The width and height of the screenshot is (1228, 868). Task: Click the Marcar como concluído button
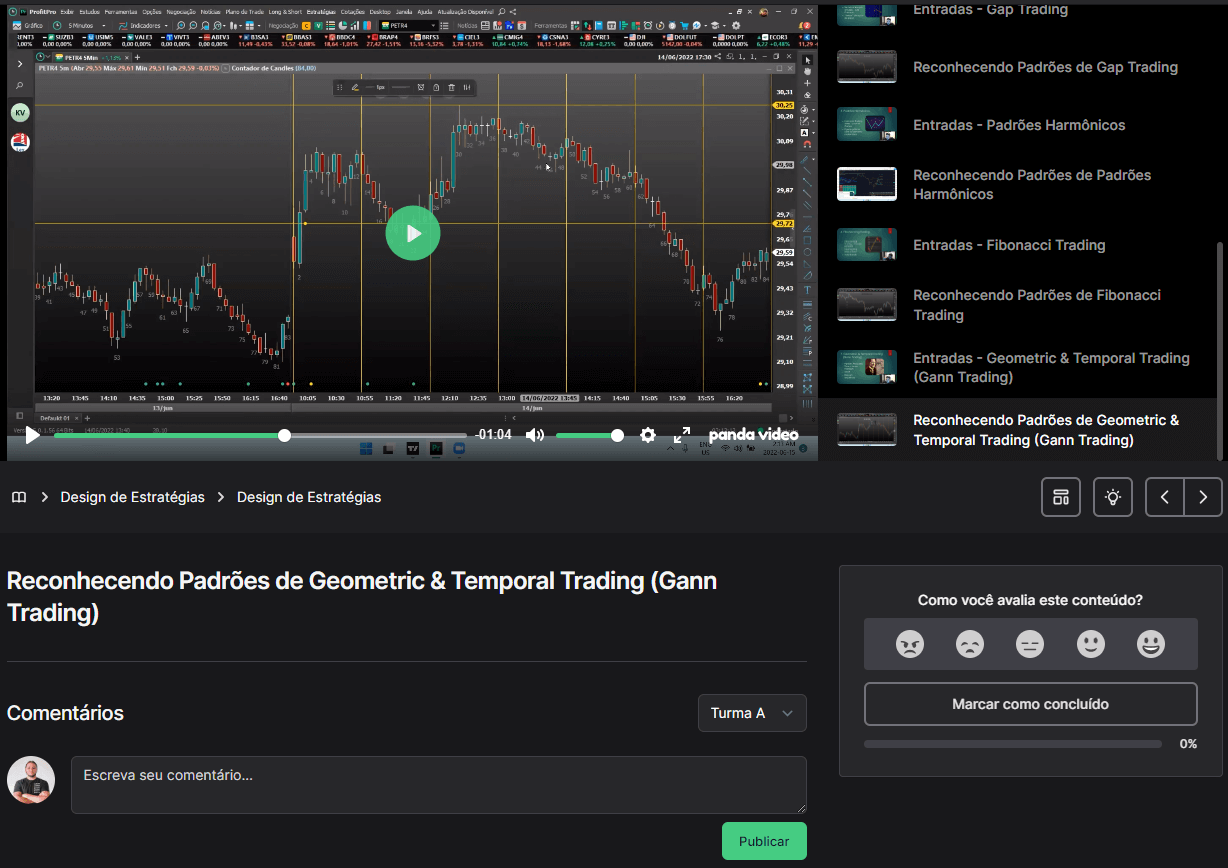pyautogui.click(x=1030, y=704)
